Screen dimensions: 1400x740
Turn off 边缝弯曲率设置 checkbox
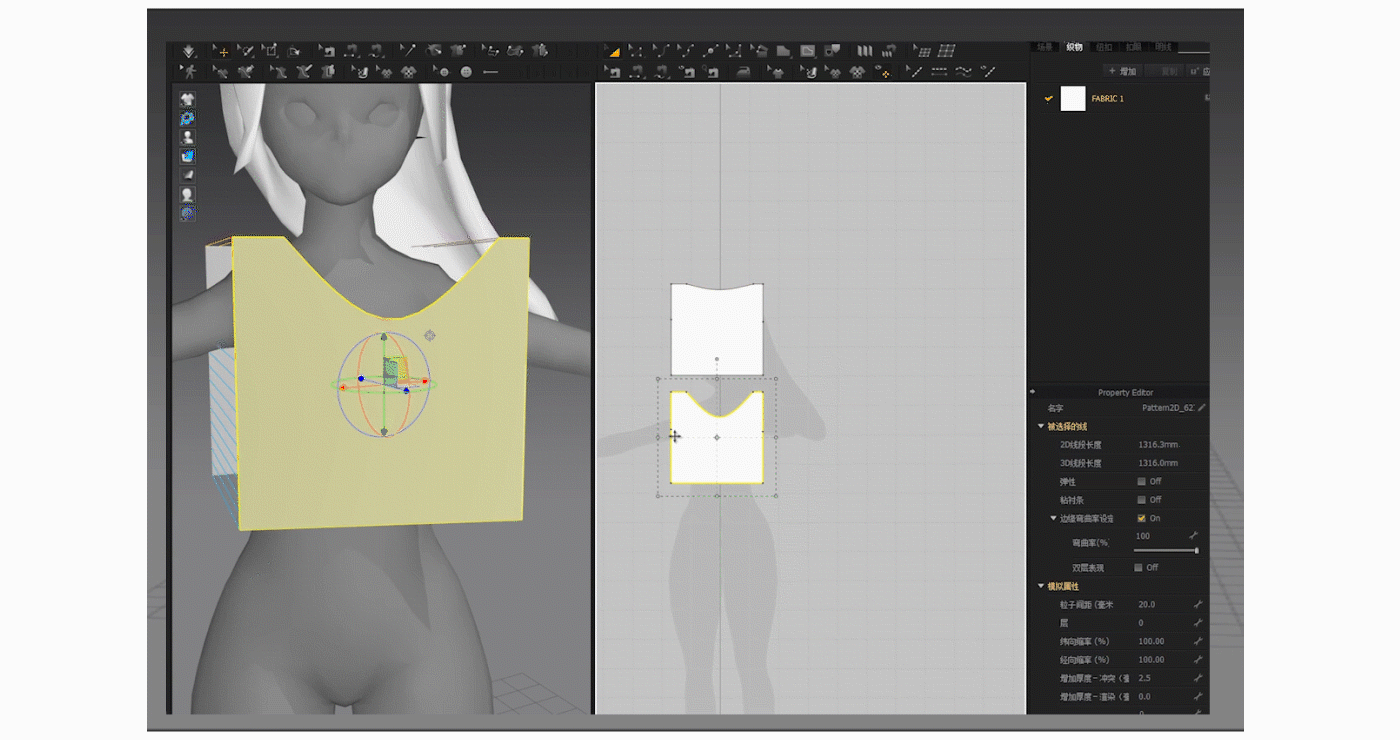(x=1141, y=518)
